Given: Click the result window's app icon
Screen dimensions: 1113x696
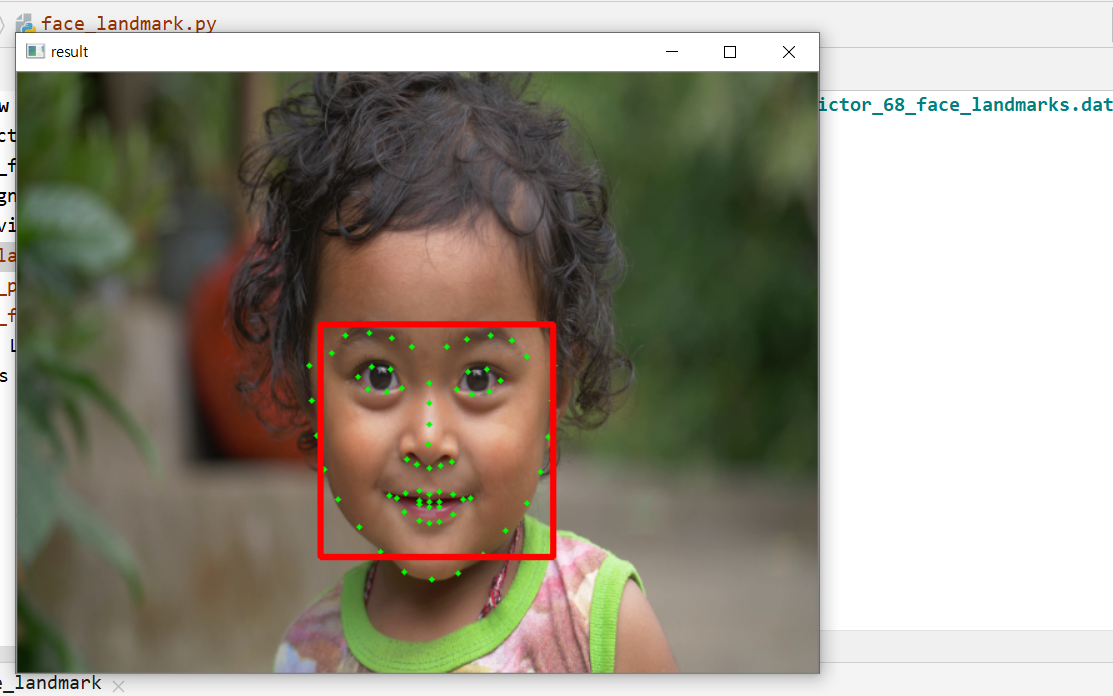Looking at the screenshot, I should click(35, 52).
